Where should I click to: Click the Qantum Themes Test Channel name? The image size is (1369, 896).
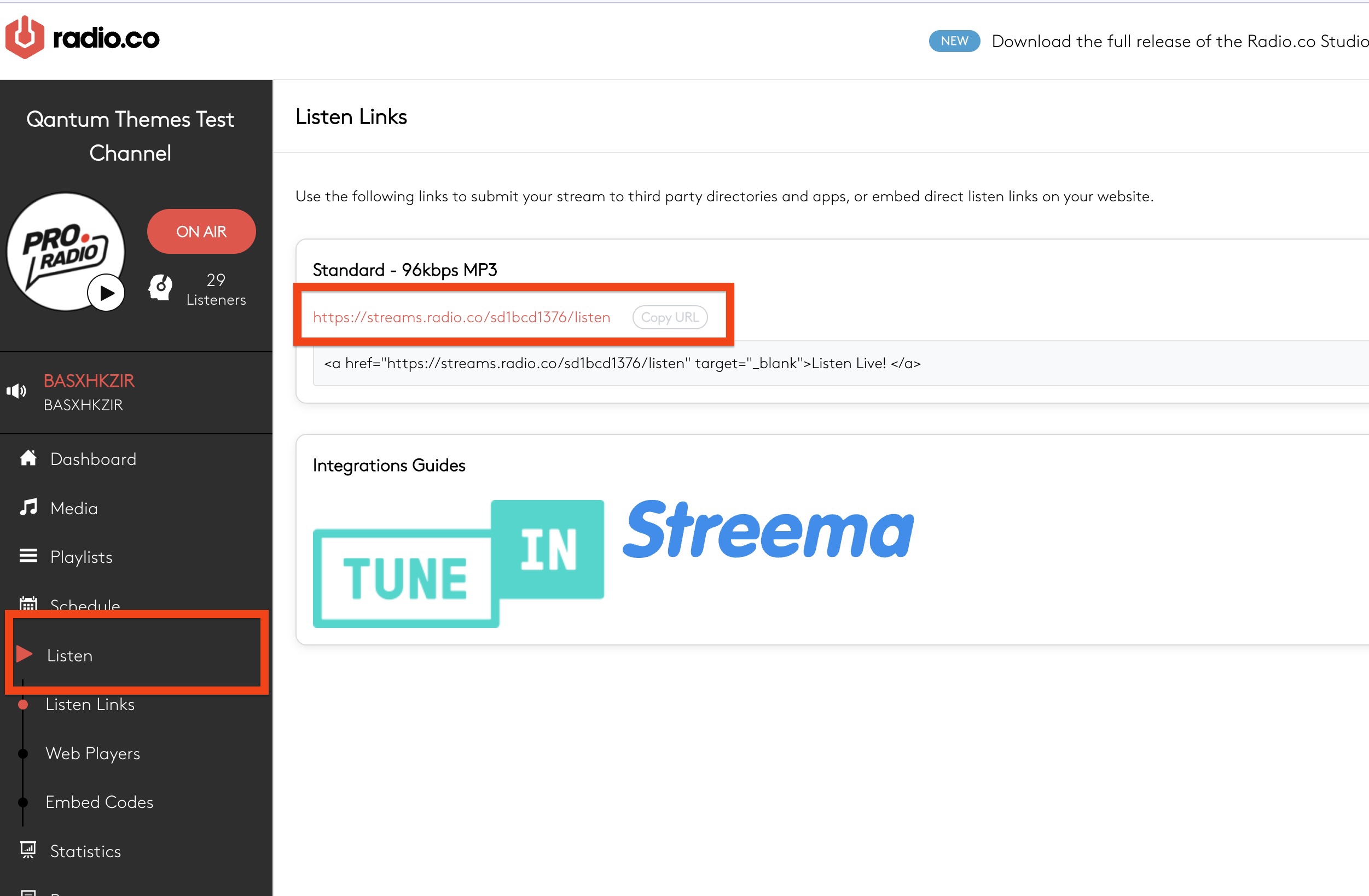coord(130,136)
